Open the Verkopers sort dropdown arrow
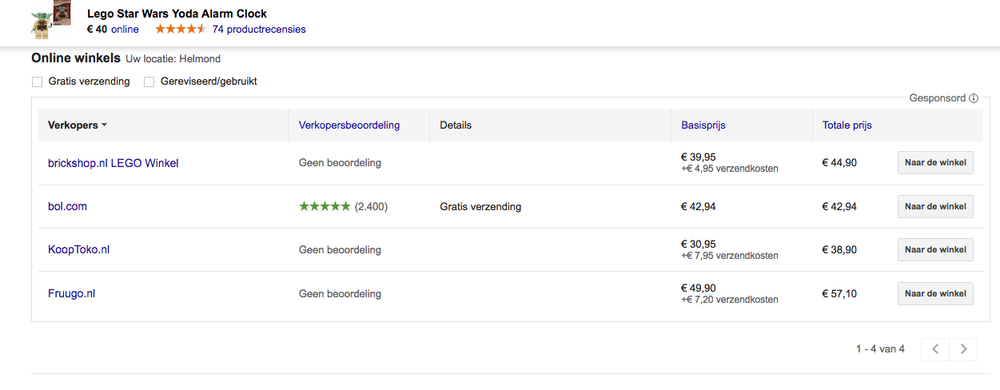 [104, 126]
